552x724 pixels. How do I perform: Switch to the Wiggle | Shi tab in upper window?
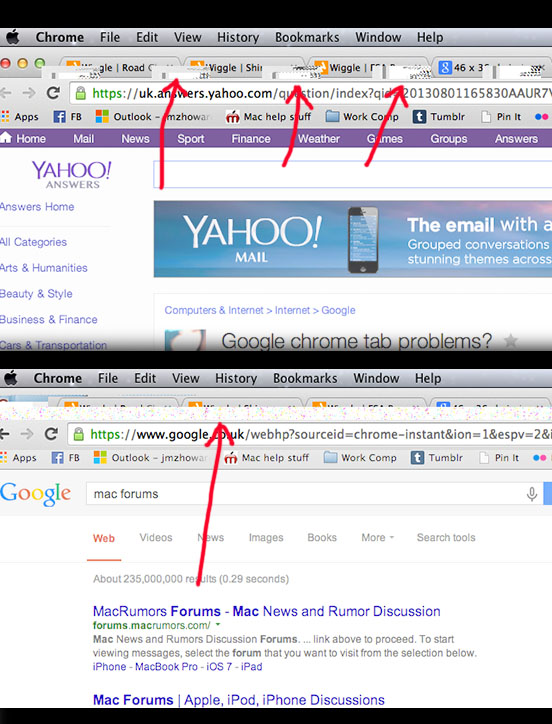click(244, 68)
